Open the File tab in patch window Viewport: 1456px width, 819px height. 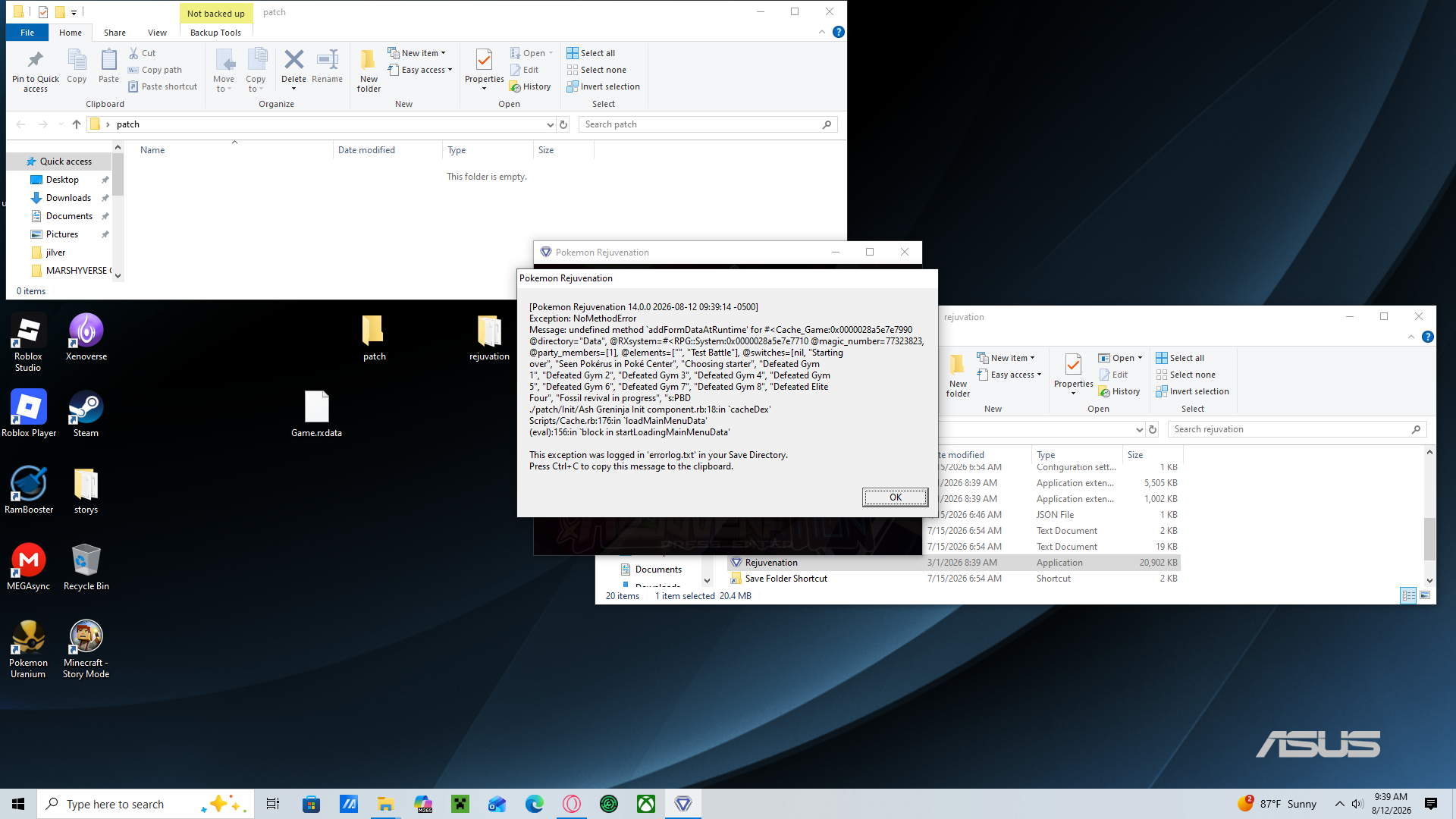tap(27, 33)
